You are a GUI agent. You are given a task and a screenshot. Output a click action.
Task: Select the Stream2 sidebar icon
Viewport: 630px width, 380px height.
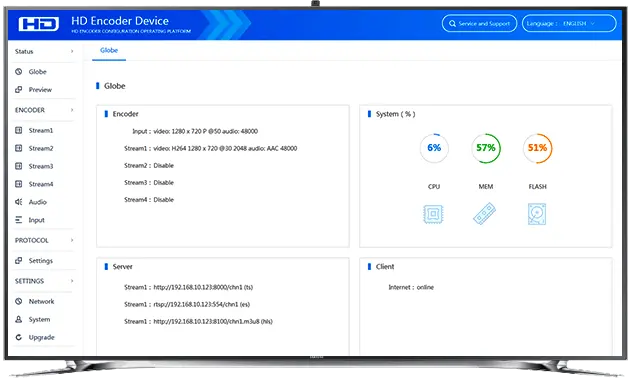tap(18, 148)
